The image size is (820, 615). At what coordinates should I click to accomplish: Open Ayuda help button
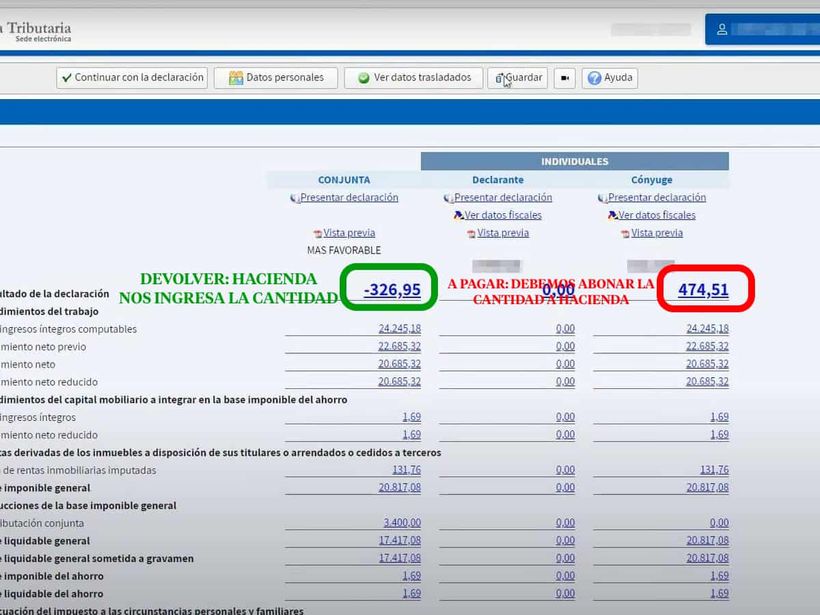pyautogui.click(x=610, y=78)
